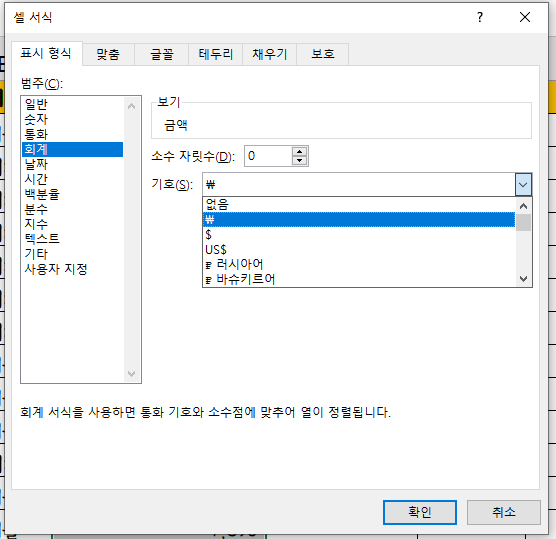Click the category list scroll up arrow

[x=132, y=106]
